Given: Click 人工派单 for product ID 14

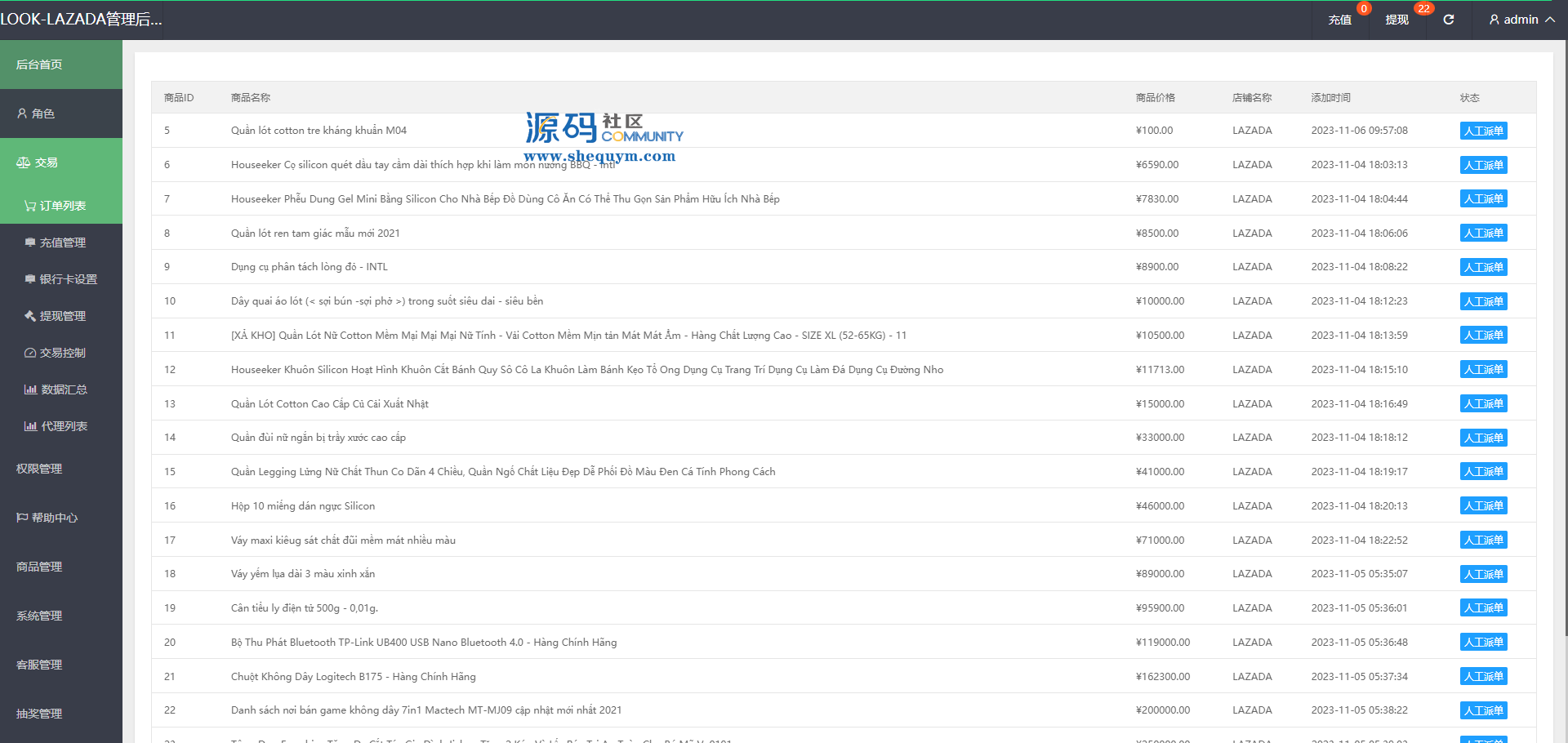Looking at the screenshot, I should click(x=1483, y=438).
